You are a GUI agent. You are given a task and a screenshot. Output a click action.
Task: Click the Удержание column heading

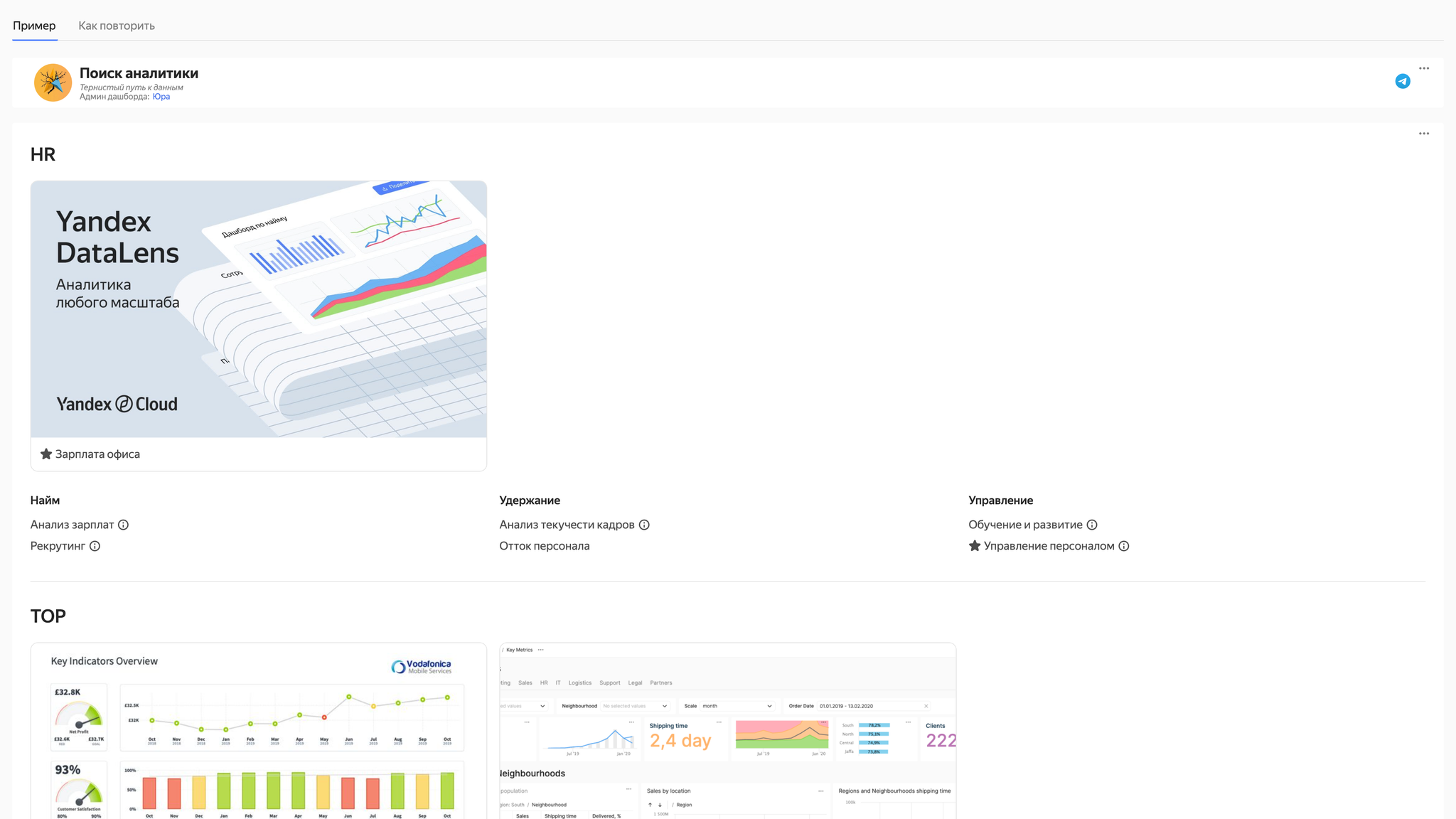coord(530,500)
